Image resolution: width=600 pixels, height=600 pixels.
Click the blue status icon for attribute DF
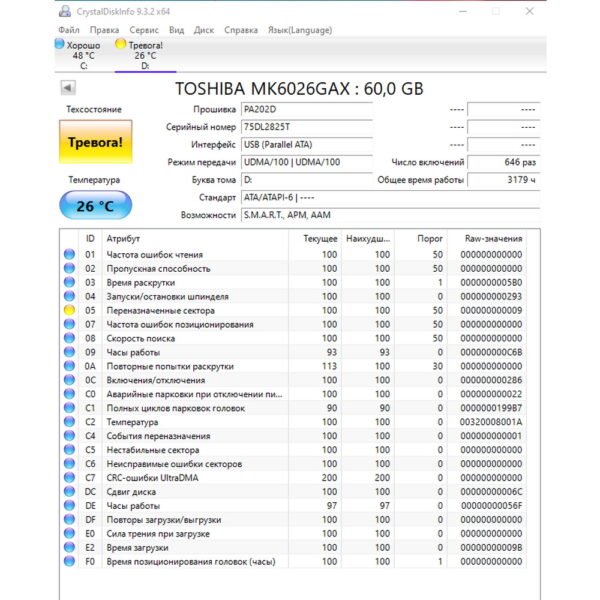point(69,520)
